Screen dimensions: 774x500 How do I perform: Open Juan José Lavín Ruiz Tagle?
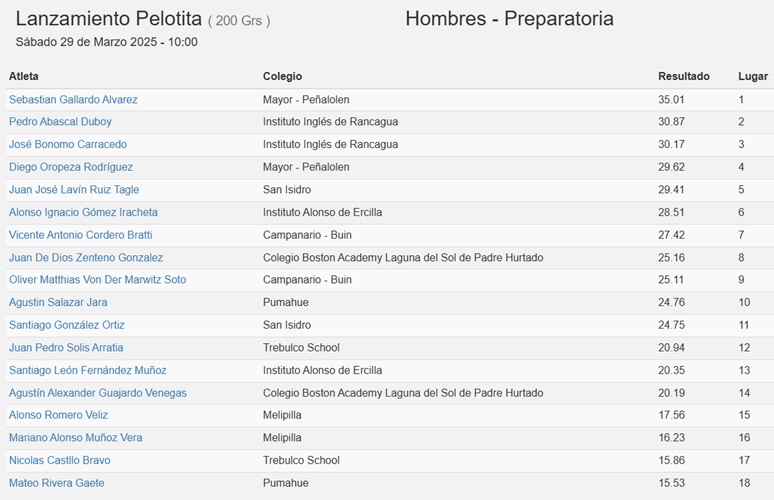tap(74, 190)
